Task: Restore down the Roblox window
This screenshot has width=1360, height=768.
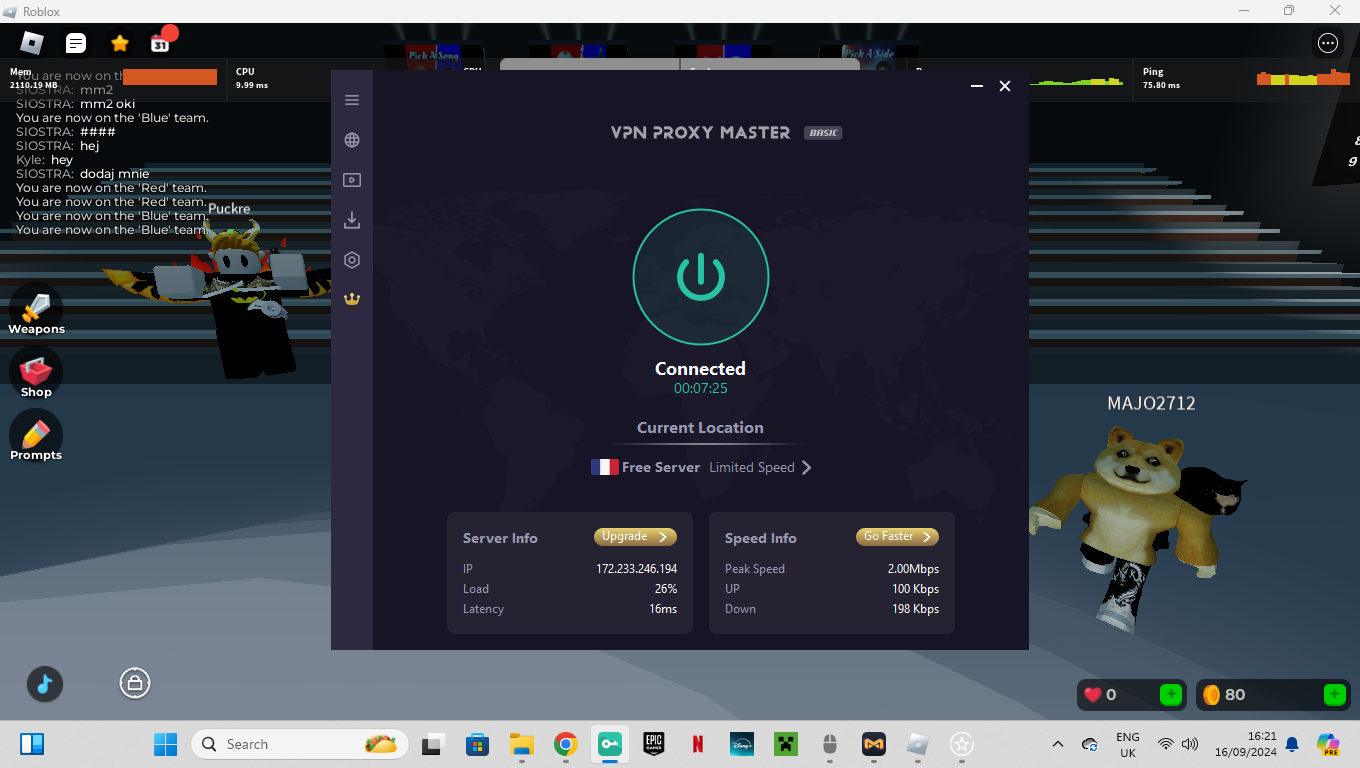Action: (x=1289, y=11)
